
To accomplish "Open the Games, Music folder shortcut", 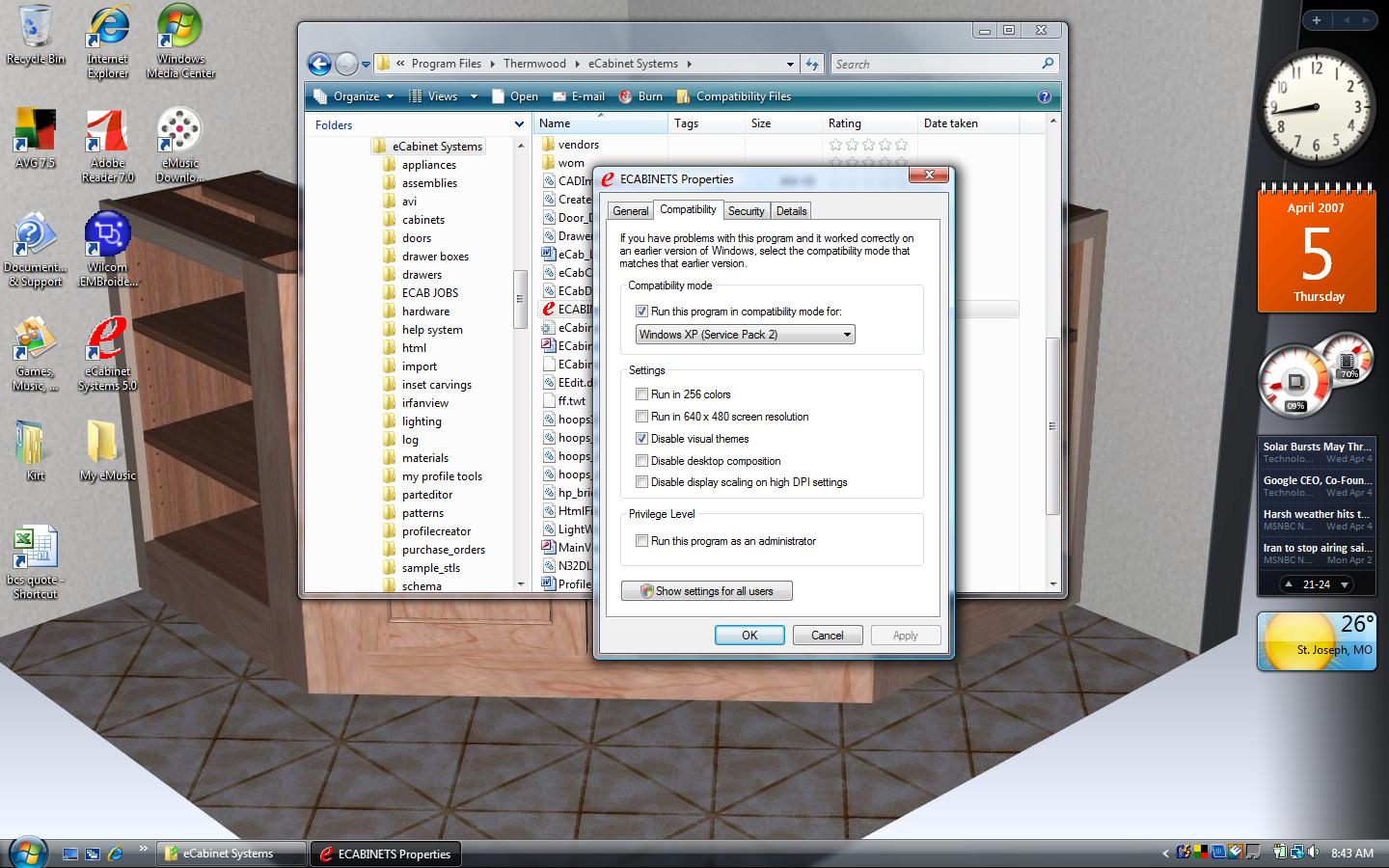I will 36,355.
